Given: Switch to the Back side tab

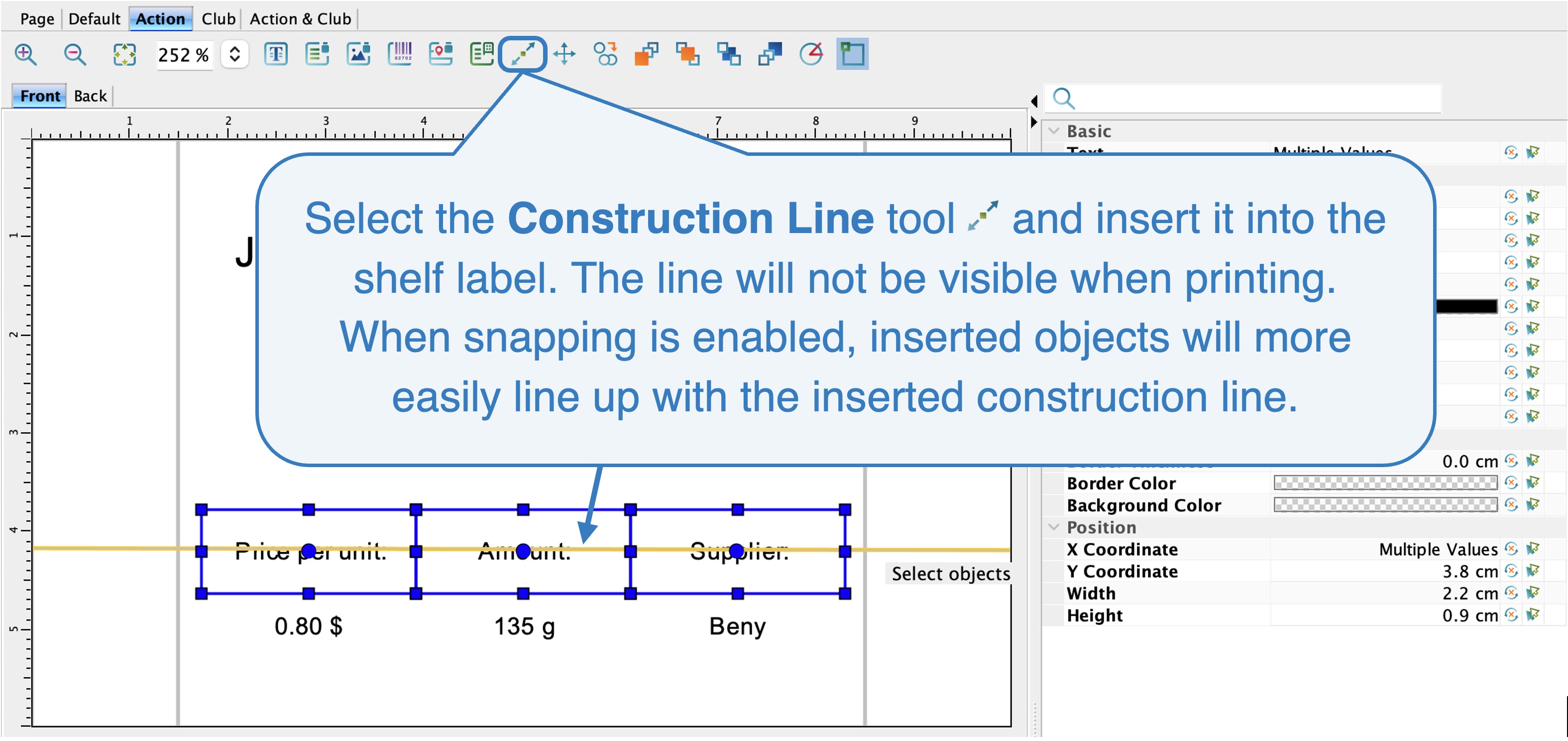Looking at the screenshot, I should click(x=90, y=96).
